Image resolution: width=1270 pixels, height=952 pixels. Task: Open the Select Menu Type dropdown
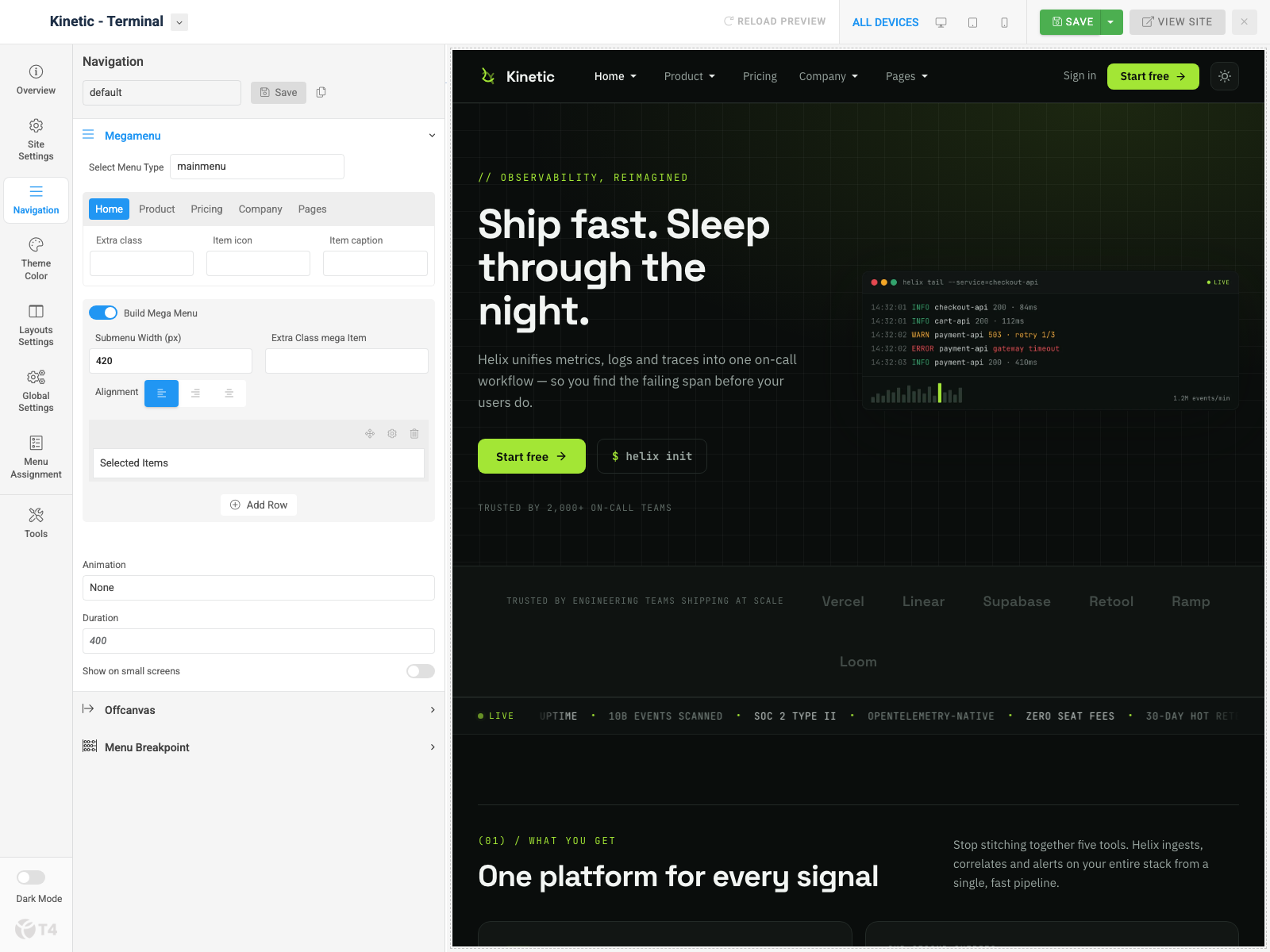[257, 167]
